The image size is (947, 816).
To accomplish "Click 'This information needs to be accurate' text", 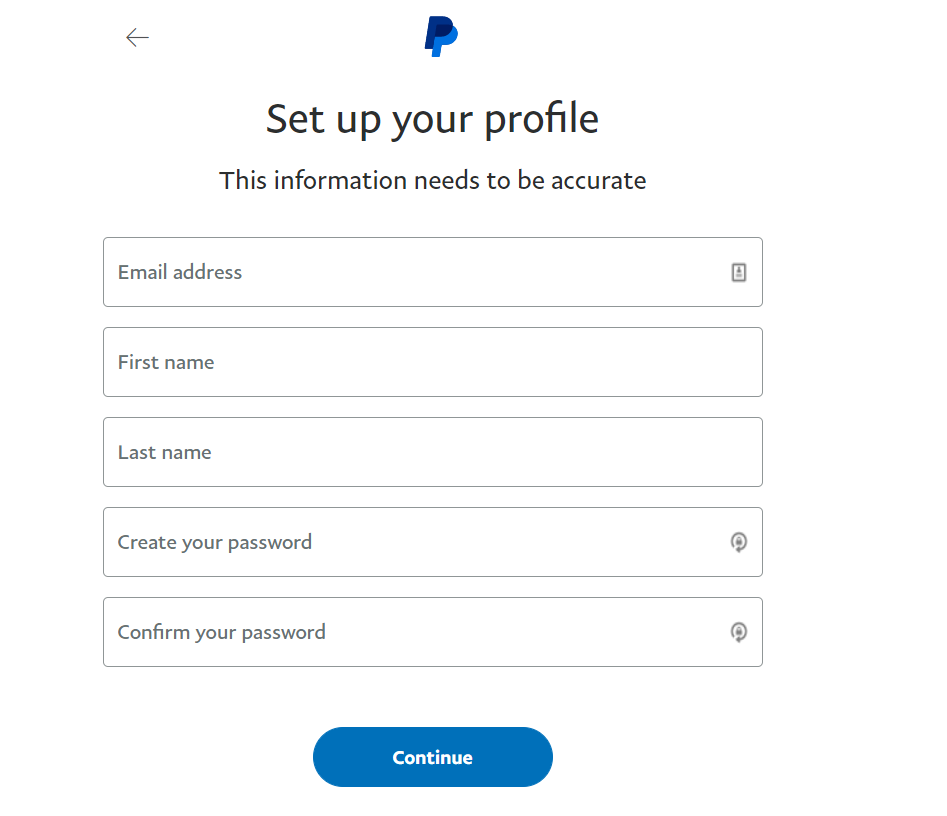I will click(432, 181).
